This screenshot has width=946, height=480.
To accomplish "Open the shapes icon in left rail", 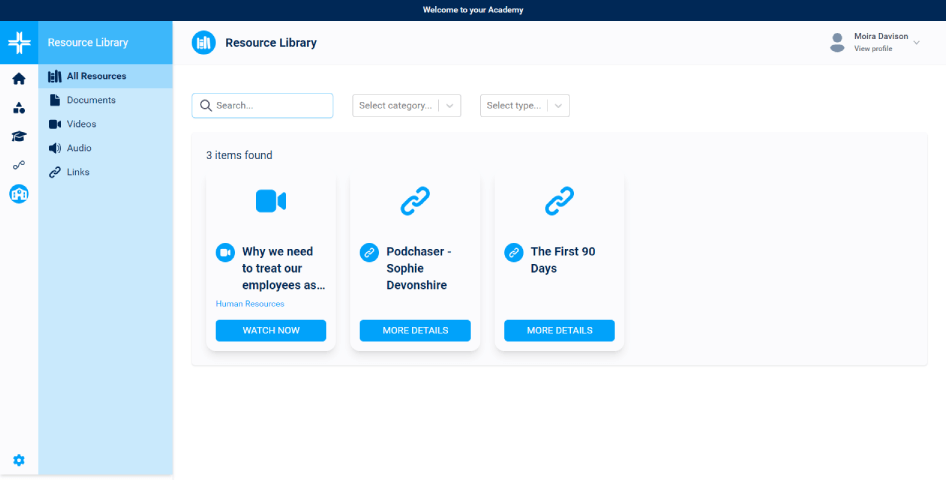I will 19,108.
